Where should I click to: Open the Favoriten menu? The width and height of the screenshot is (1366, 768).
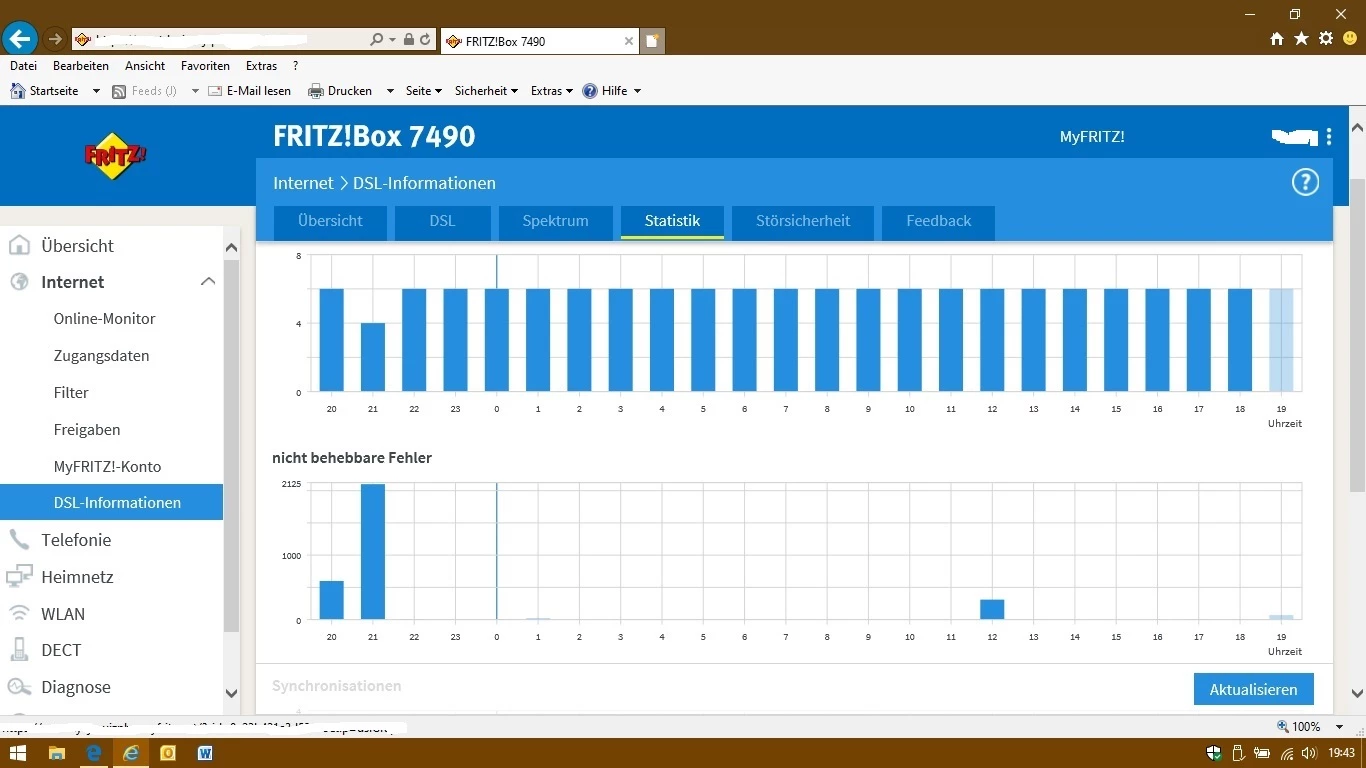click(x=205, y=66)
